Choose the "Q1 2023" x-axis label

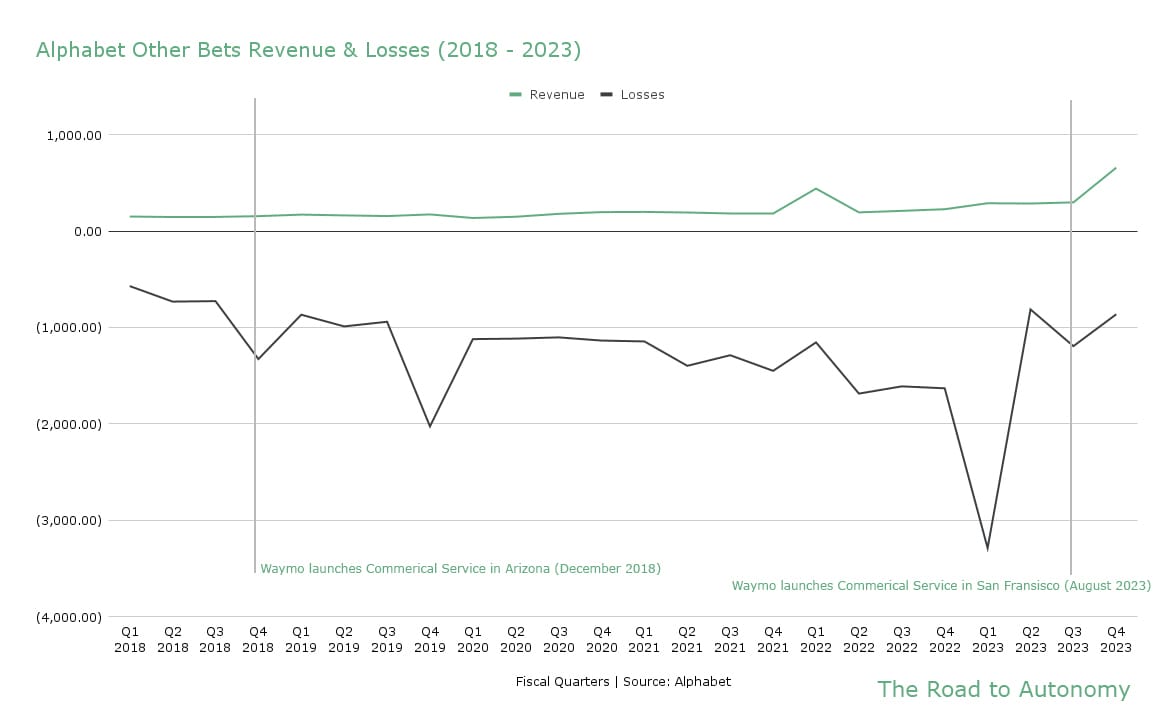(988, 640)
